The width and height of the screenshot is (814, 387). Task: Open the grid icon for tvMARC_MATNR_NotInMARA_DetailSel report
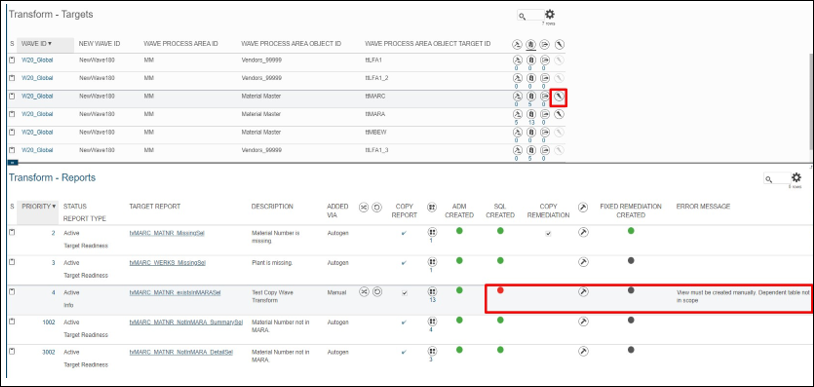click(431, 352)
